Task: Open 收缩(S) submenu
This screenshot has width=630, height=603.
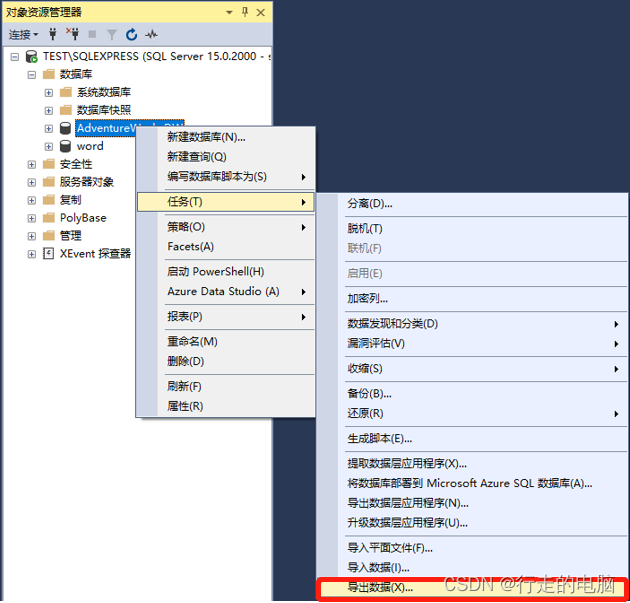Action: 472,369
